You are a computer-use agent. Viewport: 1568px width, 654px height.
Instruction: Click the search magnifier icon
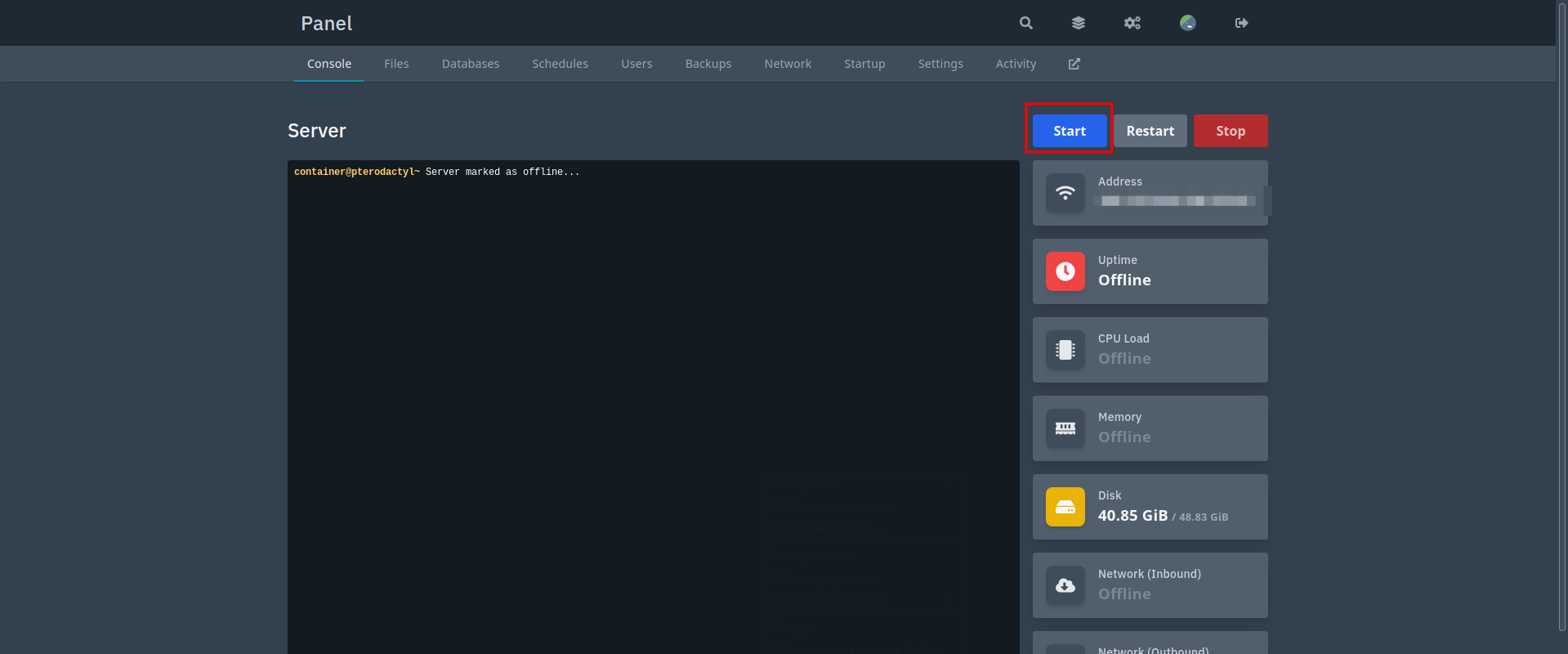pos(1026,23)
